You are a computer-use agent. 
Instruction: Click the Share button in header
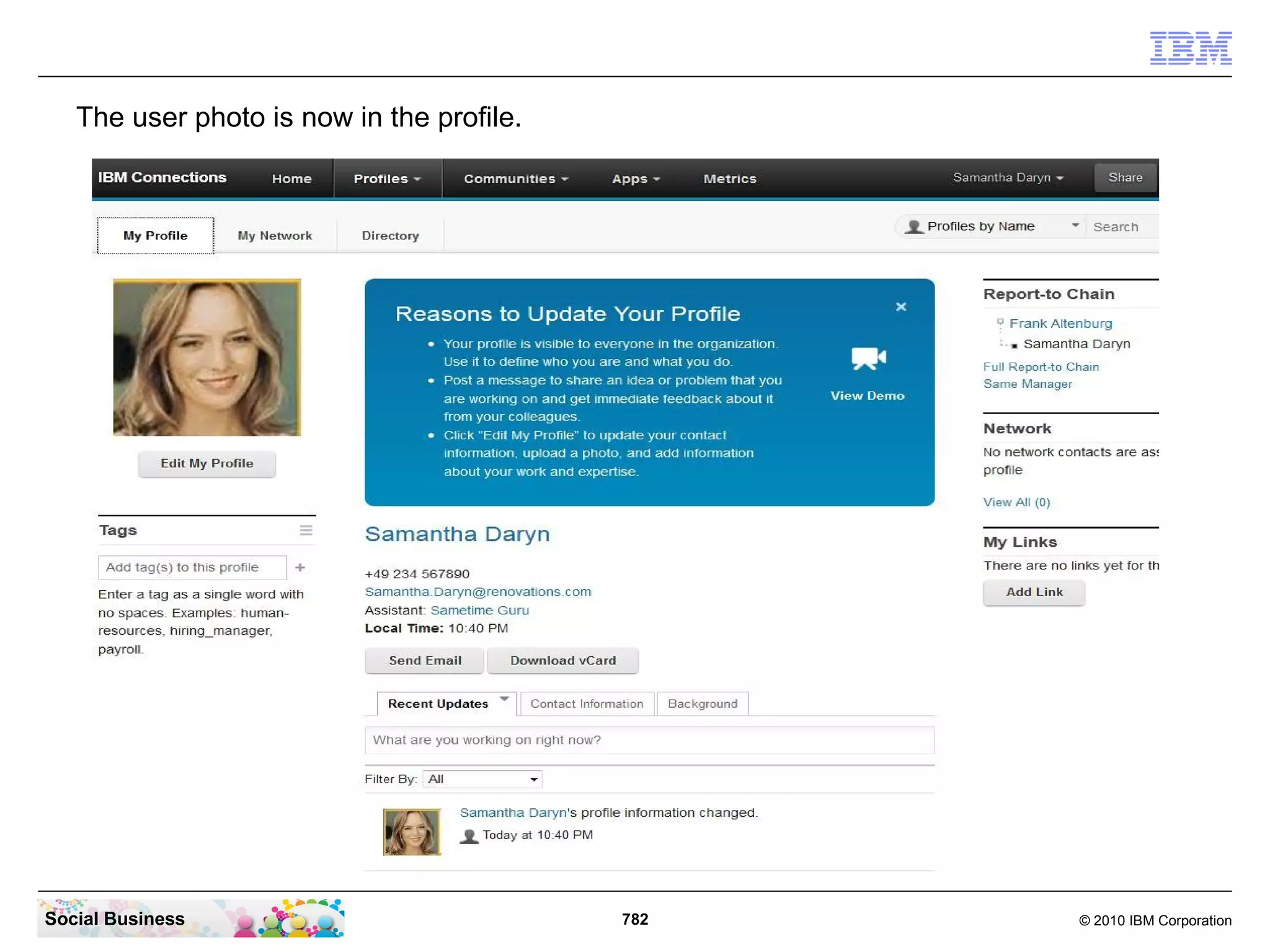tap(1125, 178)
